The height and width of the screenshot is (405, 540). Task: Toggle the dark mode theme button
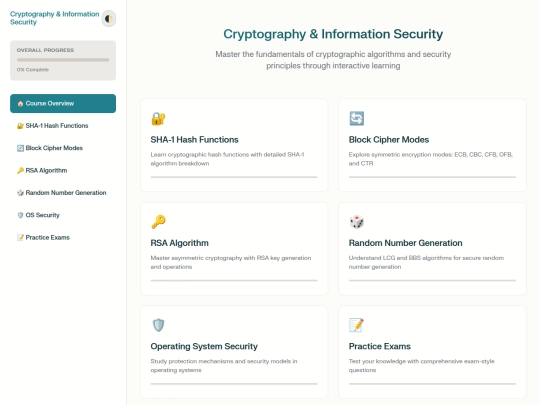click(x=108, y=19)
